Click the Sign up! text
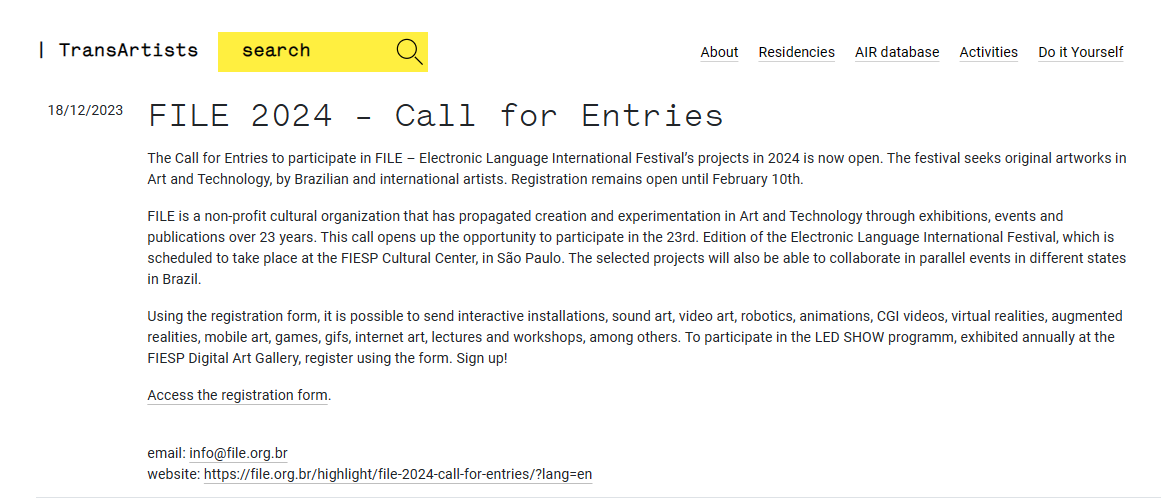1161x499 pixels. click(x=482, y=358)
